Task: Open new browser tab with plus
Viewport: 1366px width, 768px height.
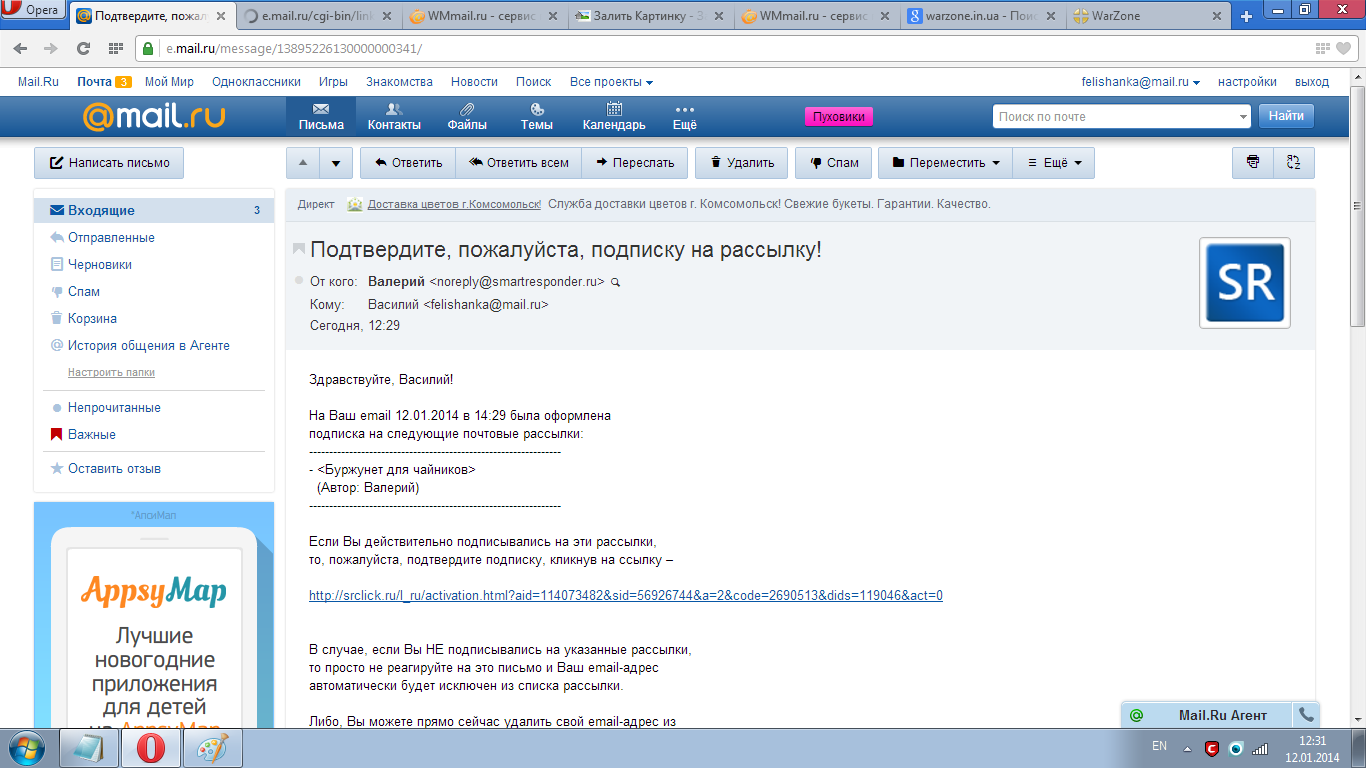Action: click(1246, 16)
